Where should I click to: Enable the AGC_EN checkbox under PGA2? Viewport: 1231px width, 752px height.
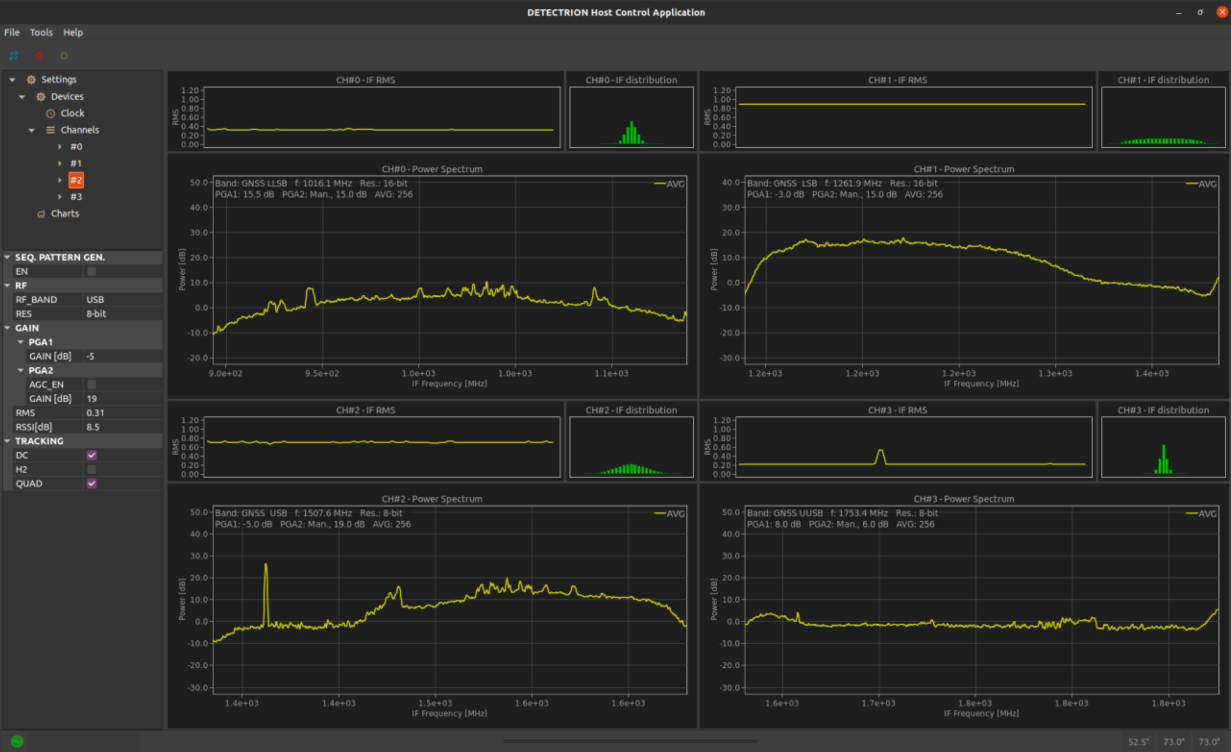click(x=92, y=384)
